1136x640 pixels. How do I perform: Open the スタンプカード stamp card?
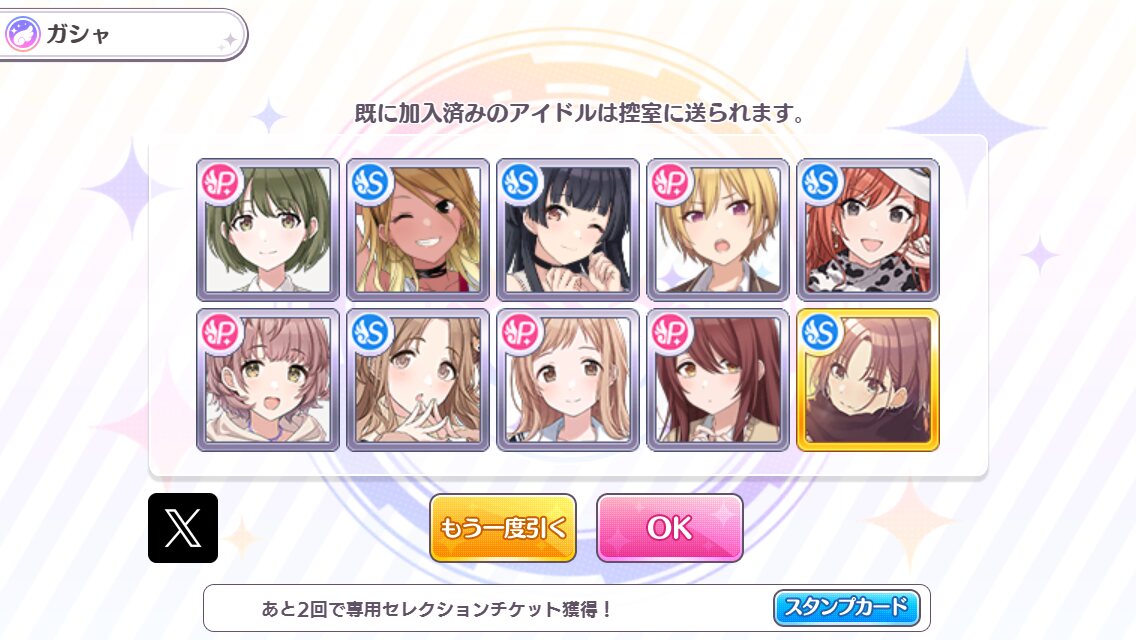(x=846, y=607)
